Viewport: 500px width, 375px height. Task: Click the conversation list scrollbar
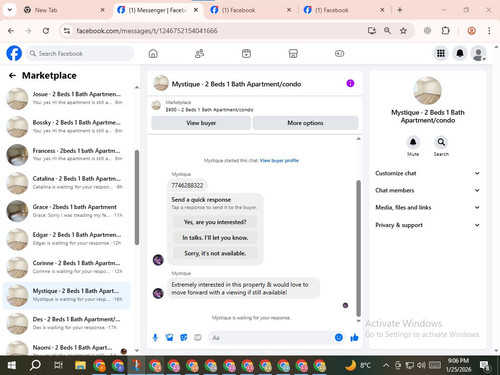point(137,197)
